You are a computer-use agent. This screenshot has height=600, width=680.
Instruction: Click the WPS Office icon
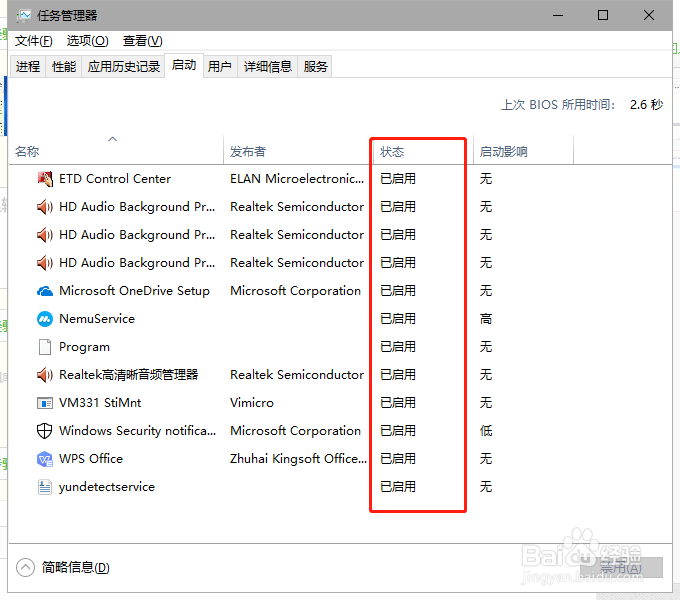[45, 459]
